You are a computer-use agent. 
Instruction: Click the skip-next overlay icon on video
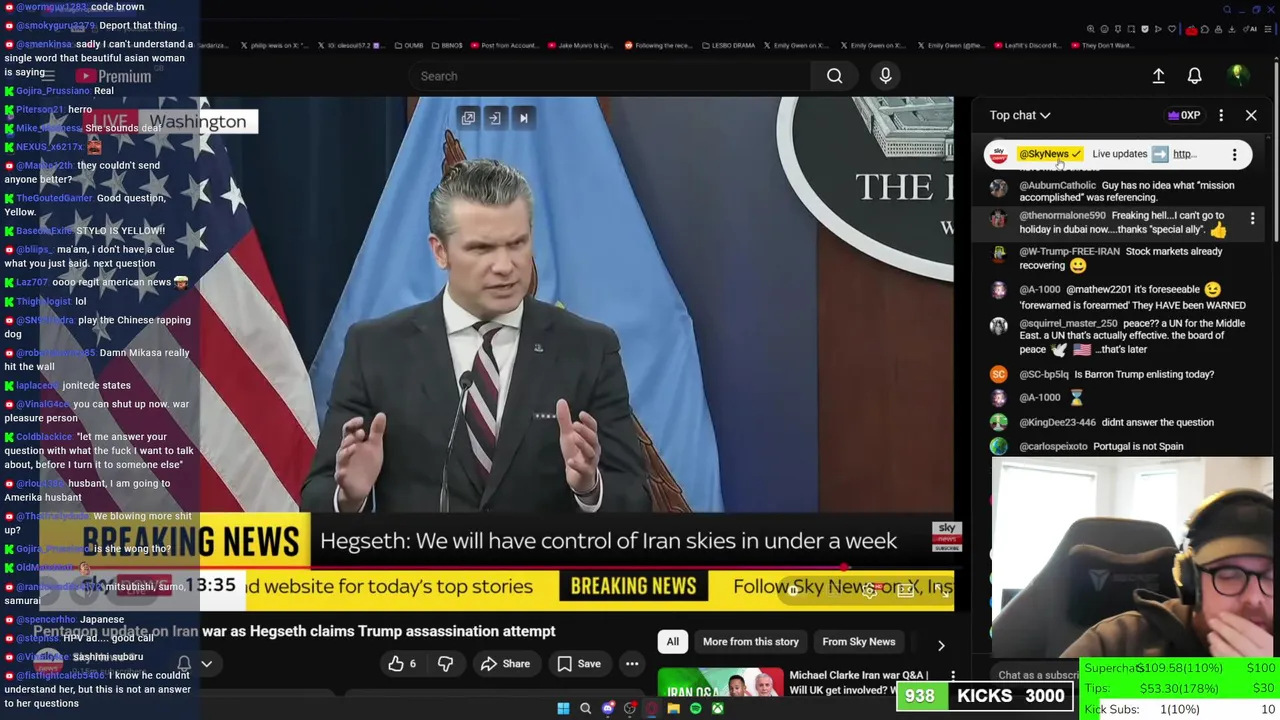[x=523, y=118]
